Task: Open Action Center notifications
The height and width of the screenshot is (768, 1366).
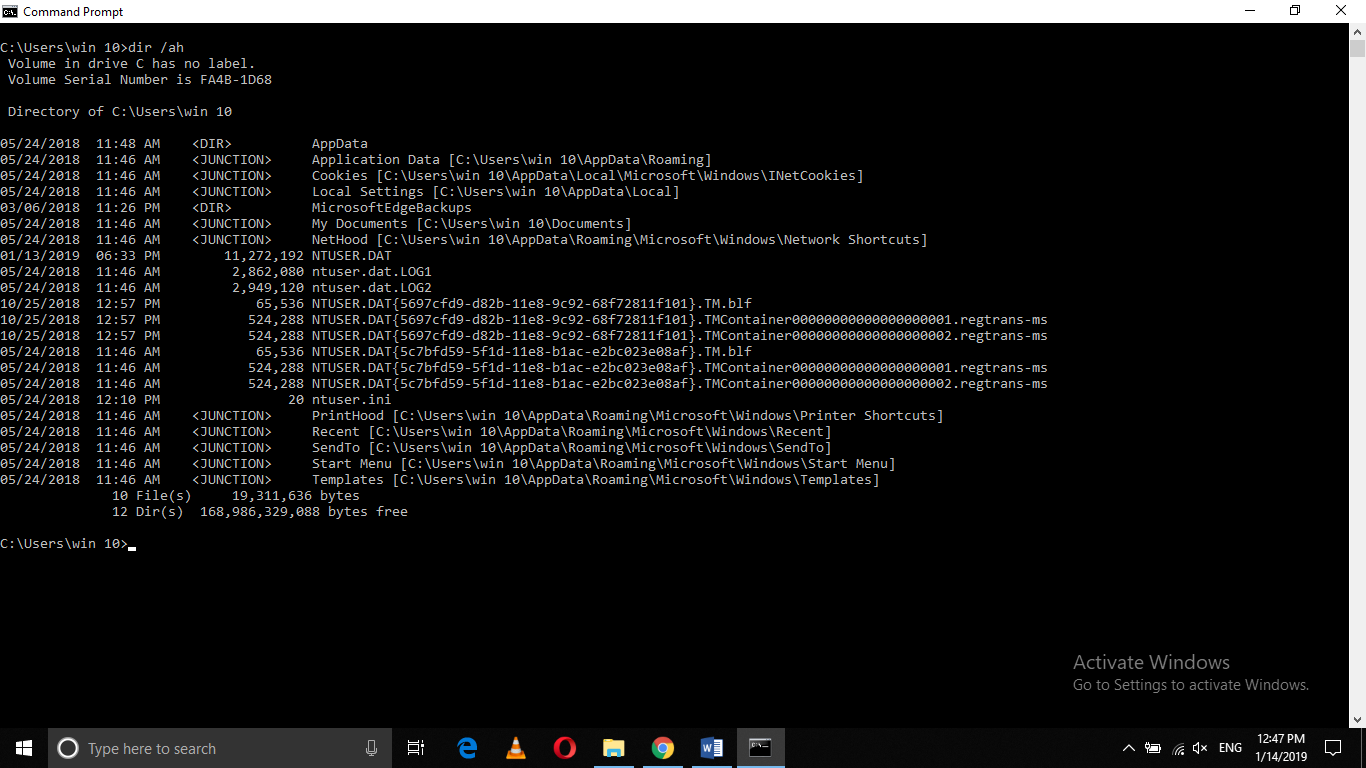Action: (x=1333, y=747)
